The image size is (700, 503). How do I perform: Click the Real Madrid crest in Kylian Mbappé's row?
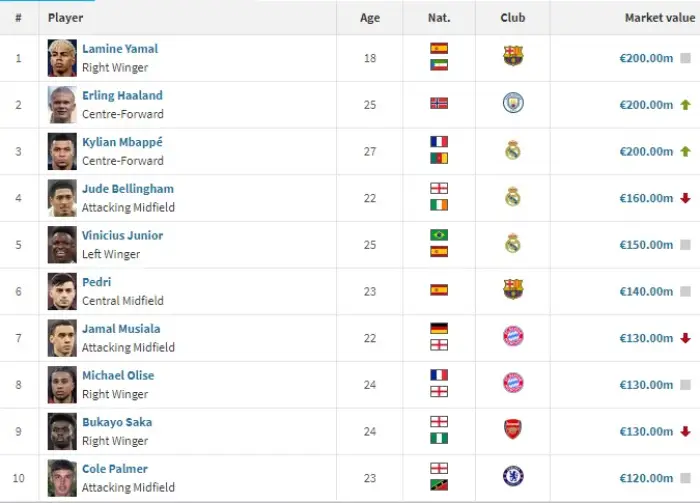point(513,150)
